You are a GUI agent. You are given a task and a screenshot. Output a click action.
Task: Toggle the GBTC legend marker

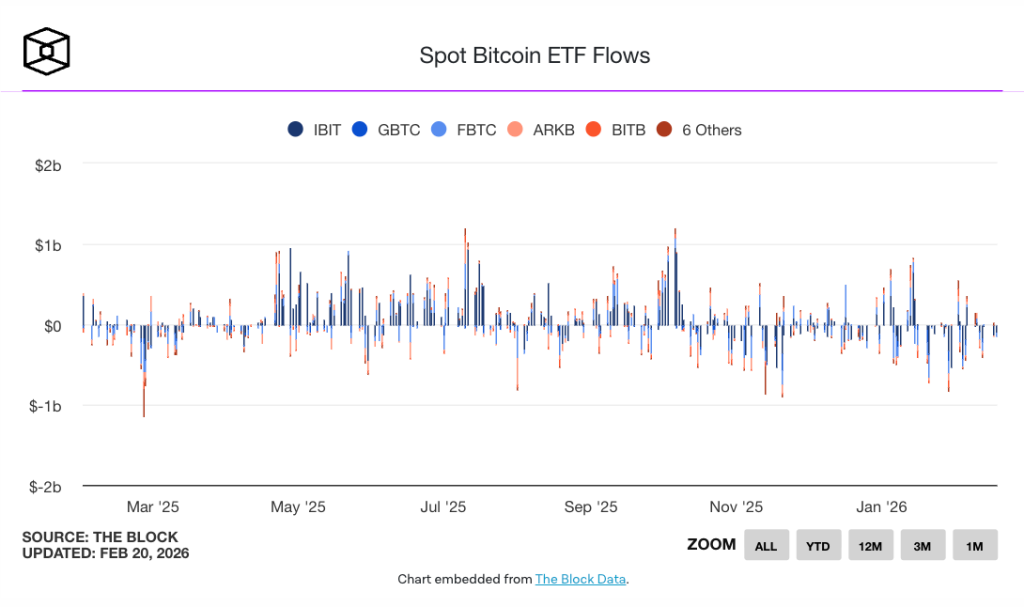tap(360, 130)
